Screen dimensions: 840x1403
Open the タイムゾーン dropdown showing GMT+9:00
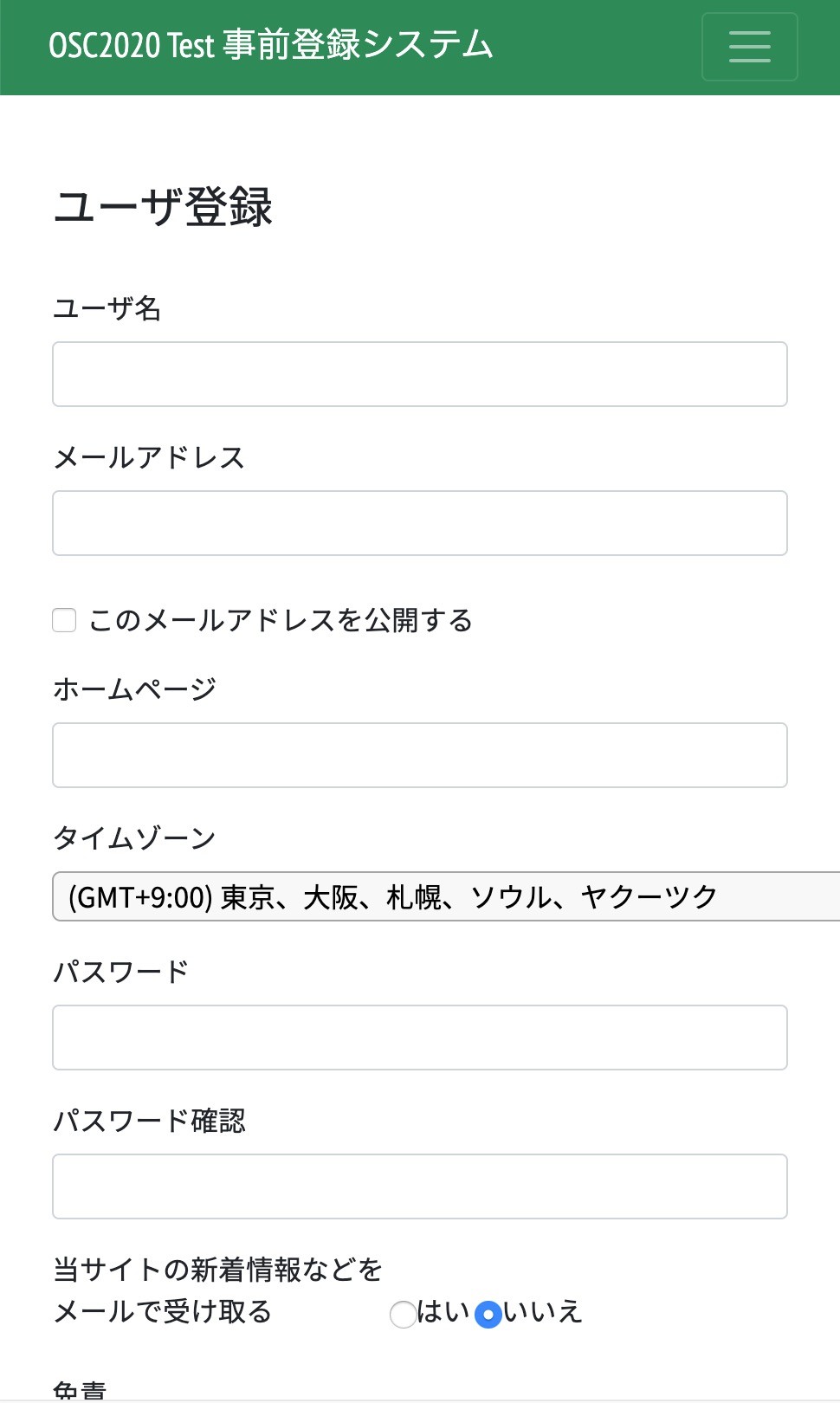click(x=445, y=896)
